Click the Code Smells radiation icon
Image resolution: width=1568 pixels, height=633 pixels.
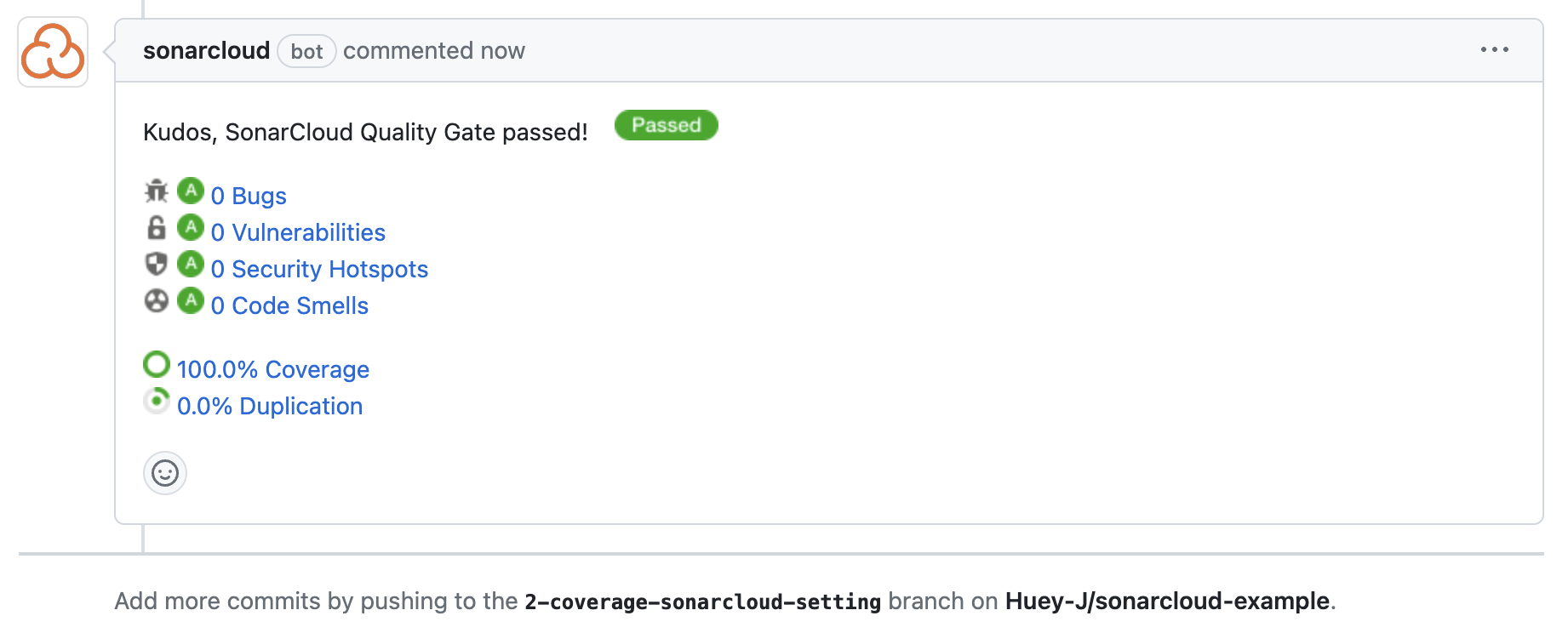(x=157, y=301)
